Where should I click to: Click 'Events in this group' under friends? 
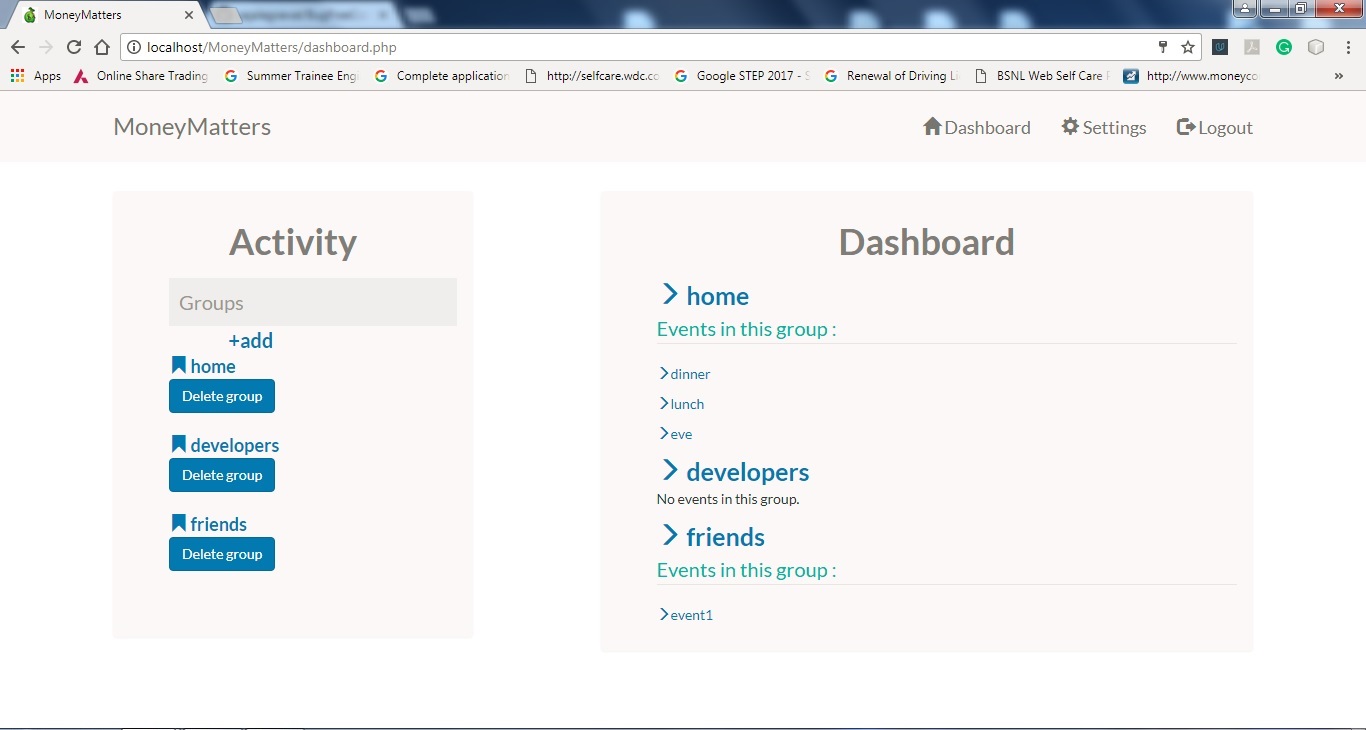746,570
